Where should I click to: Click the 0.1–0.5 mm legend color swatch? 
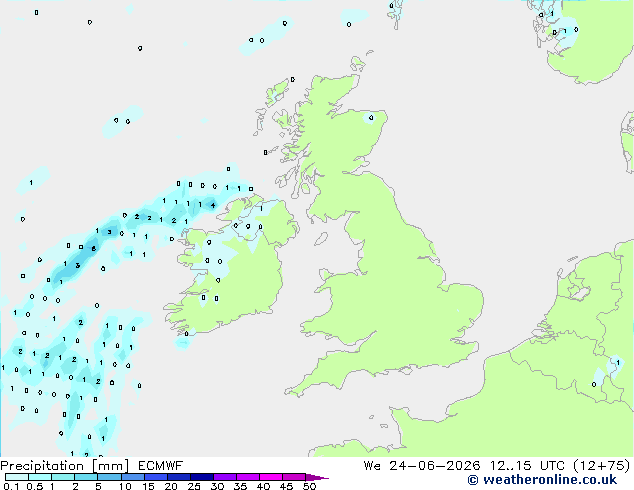17,477
